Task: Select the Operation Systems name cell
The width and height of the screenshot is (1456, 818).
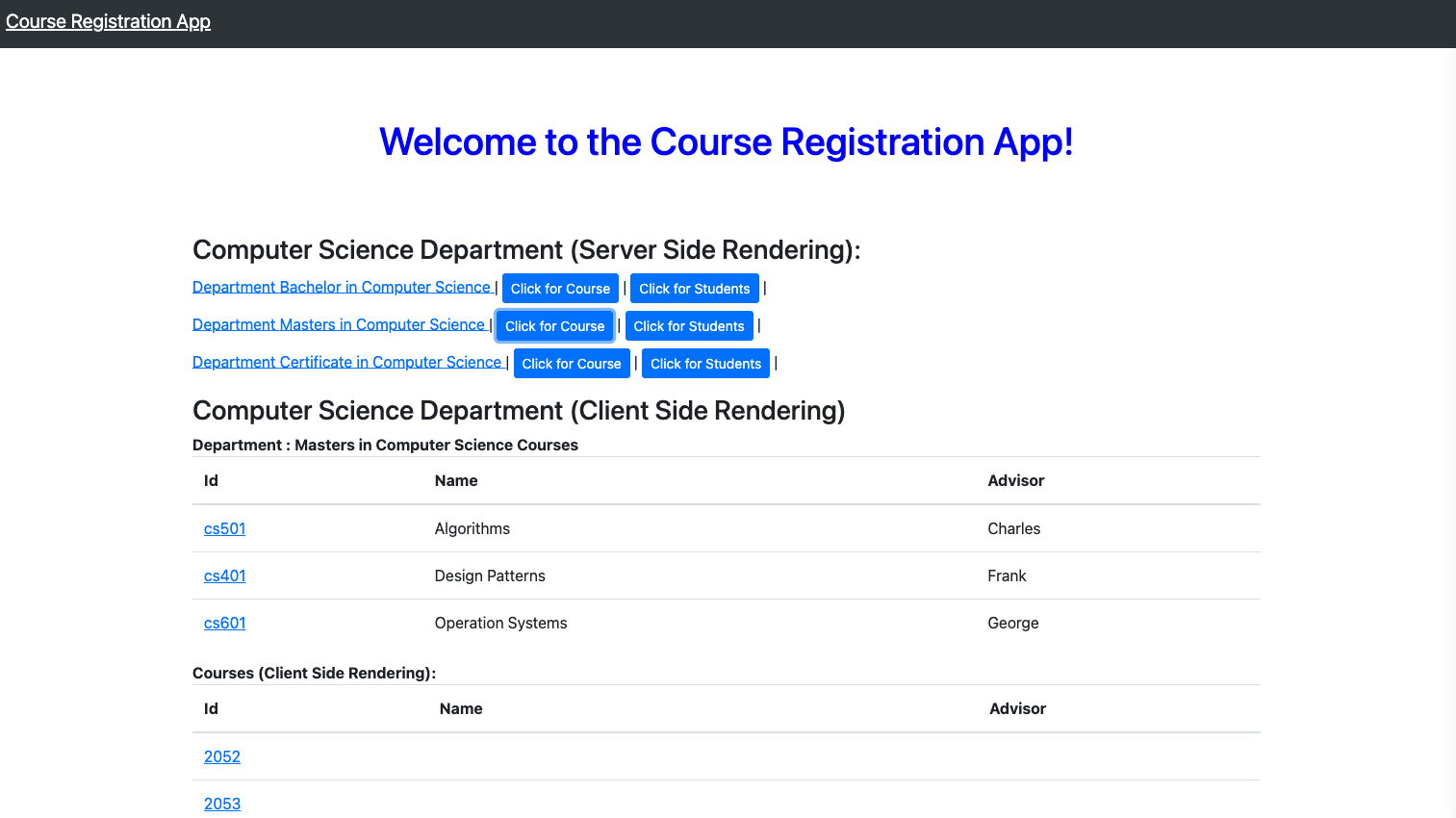Action: 700,623
